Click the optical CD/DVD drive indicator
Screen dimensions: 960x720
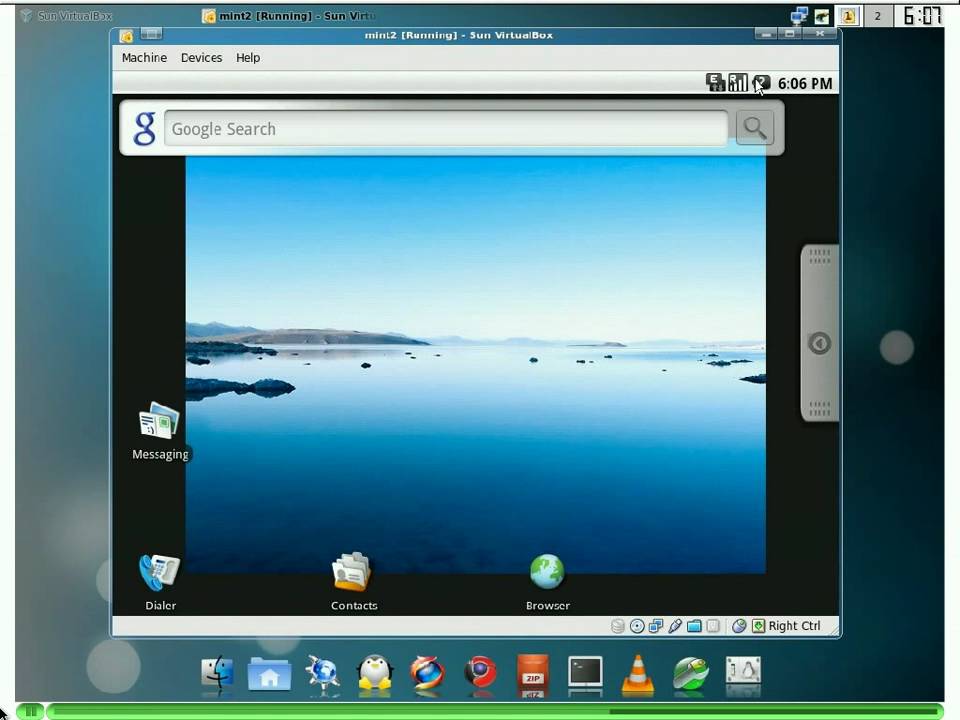click(637, 626)
